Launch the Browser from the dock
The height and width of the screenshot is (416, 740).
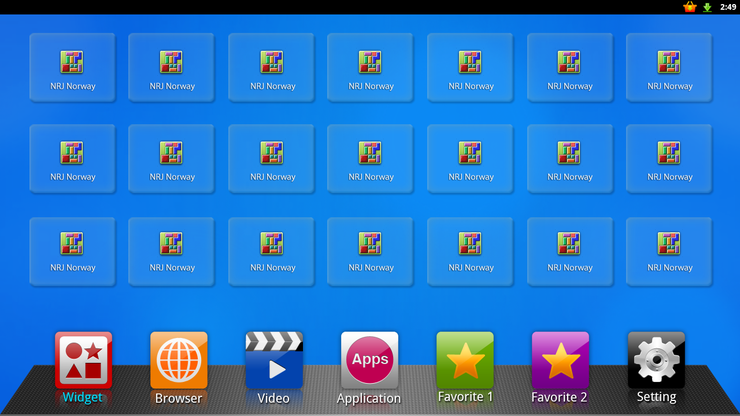click(x=179, y=360)
